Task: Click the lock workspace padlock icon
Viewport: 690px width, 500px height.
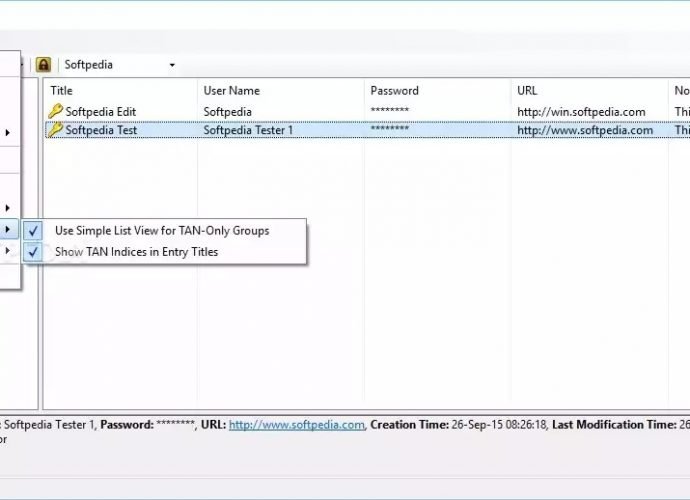Action: [43, 65]
